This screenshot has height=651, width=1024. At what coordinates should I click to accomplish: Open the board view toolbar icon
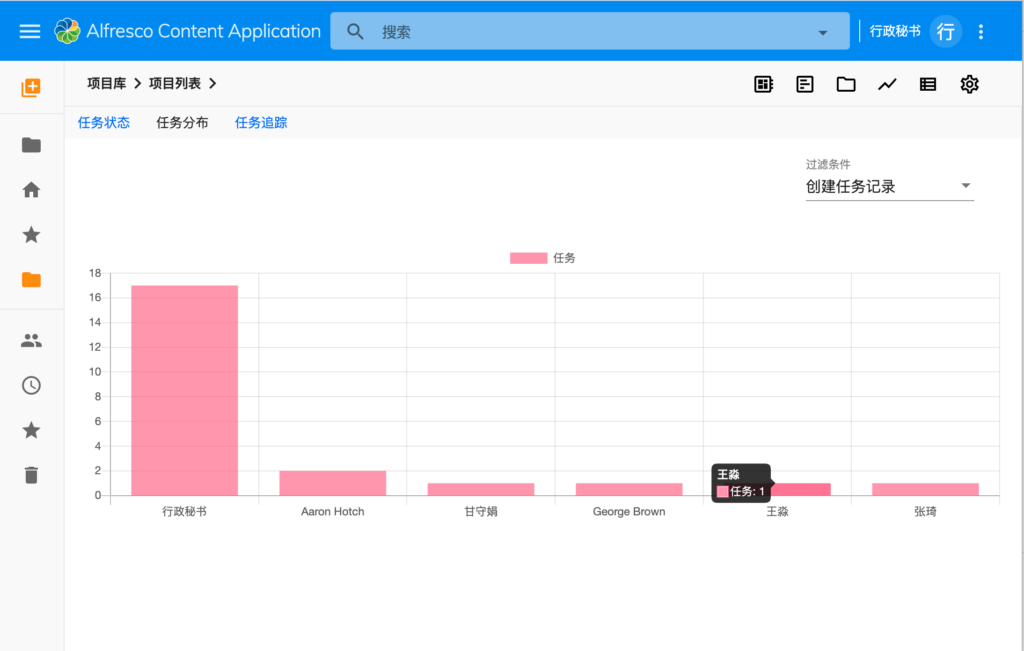763,84
